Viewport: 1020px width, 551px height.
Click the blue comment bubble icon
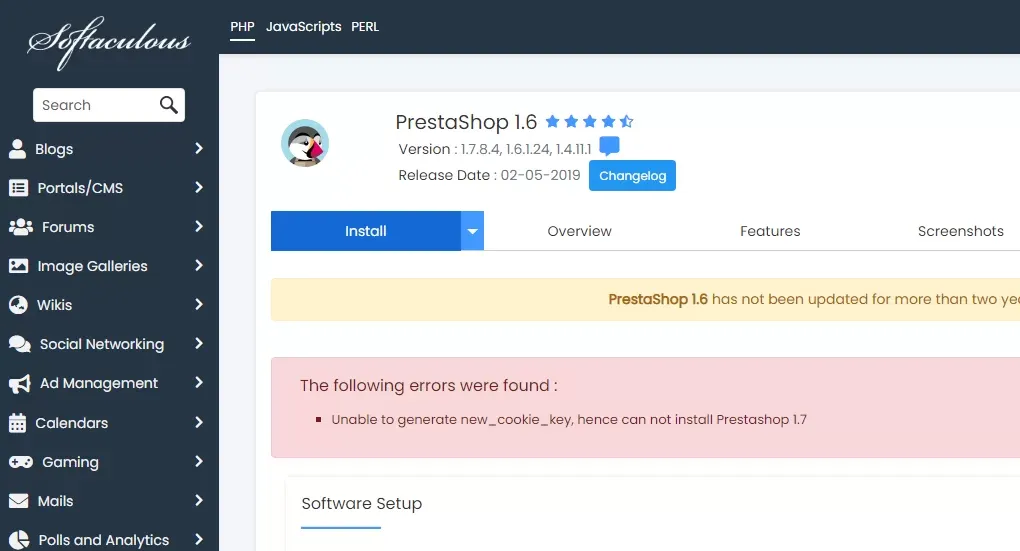(609, 146)
